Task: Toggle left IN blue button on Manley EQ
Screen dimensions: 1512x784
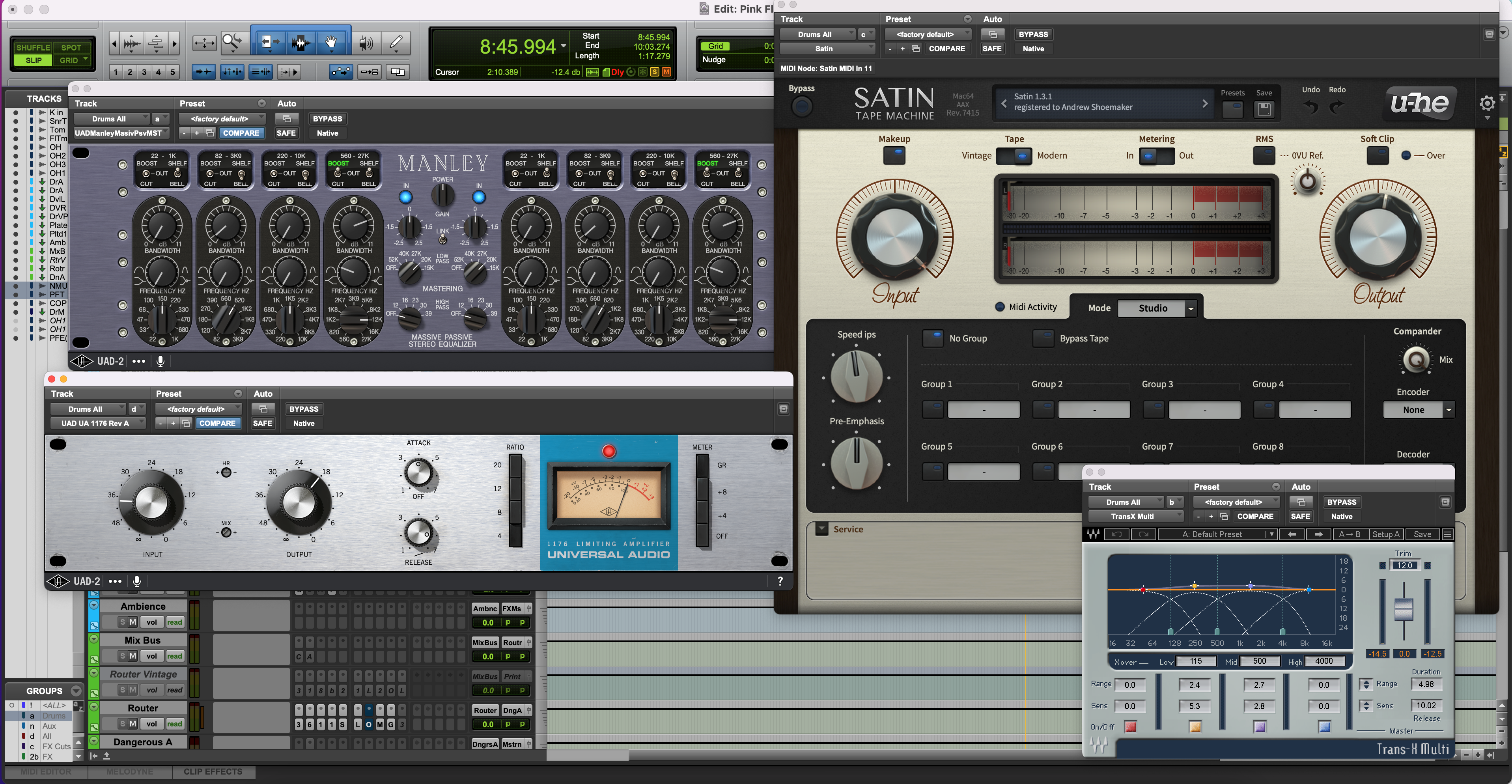Action: click(x=405, y=197)
